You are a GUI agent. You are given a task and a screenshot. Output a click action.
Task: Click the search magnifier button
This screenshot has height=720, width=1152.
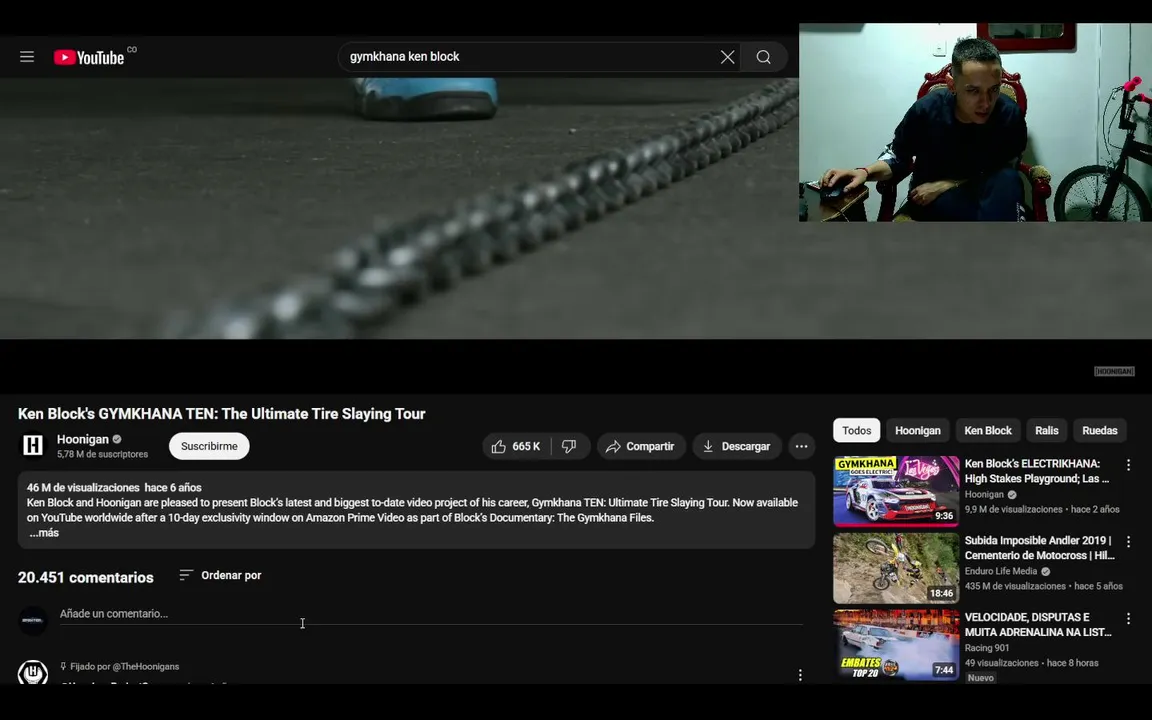point(763,57)
